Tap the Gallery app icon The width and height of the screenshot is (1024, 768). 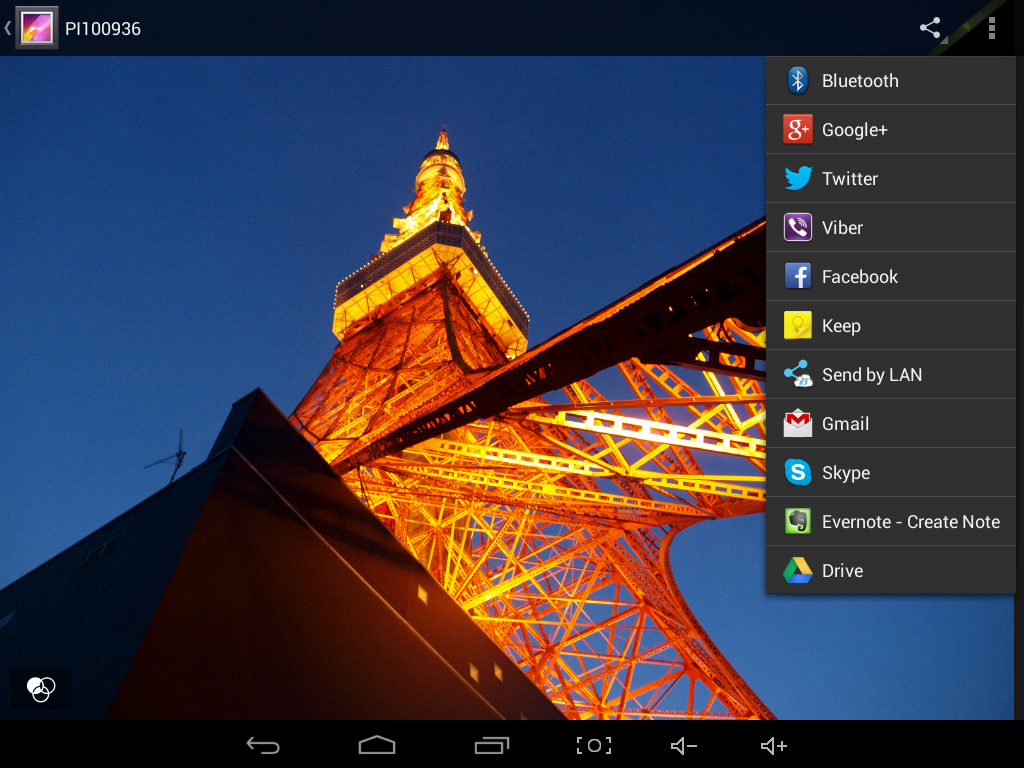pos(37,28)
